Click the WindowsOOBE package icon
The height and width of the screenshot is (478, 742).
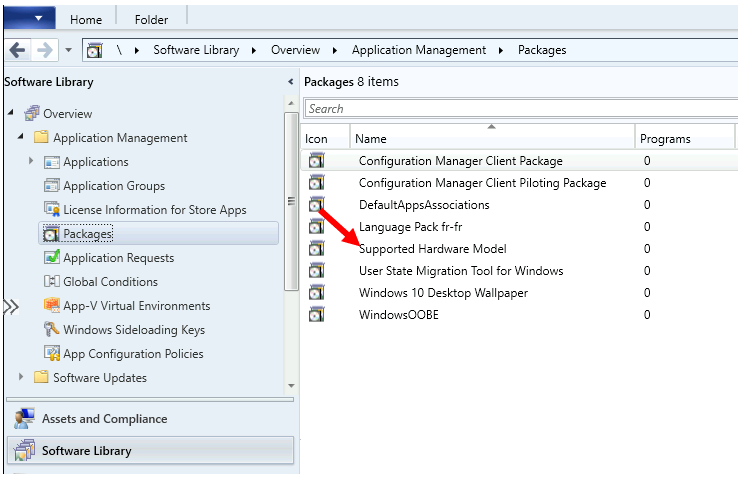tap(317, 314)
